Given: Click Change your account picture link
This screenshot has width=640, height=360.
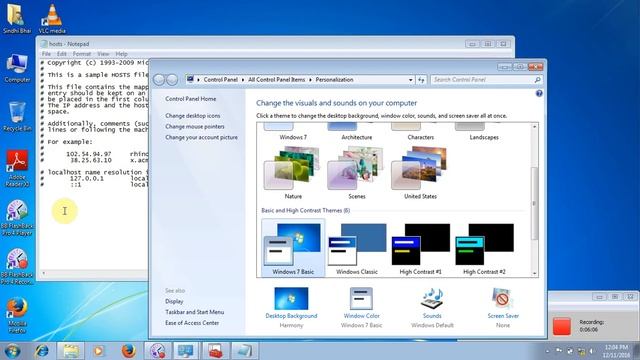Looking at the screenshot, I should pos(201,137).
